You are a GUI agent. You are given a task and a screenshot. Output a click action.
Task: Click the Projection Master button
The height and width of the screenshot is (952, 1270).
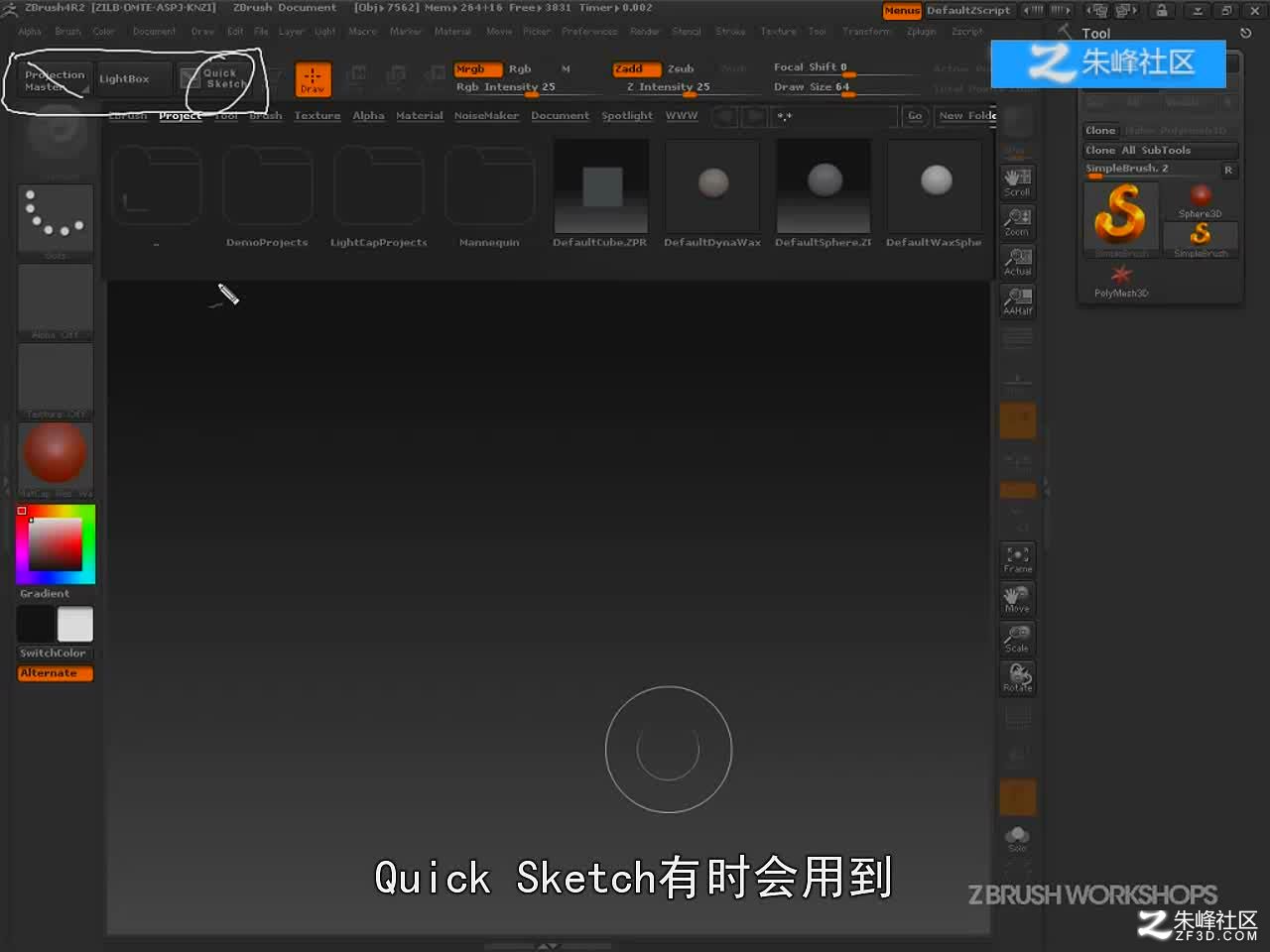click(x=56, y=79)
